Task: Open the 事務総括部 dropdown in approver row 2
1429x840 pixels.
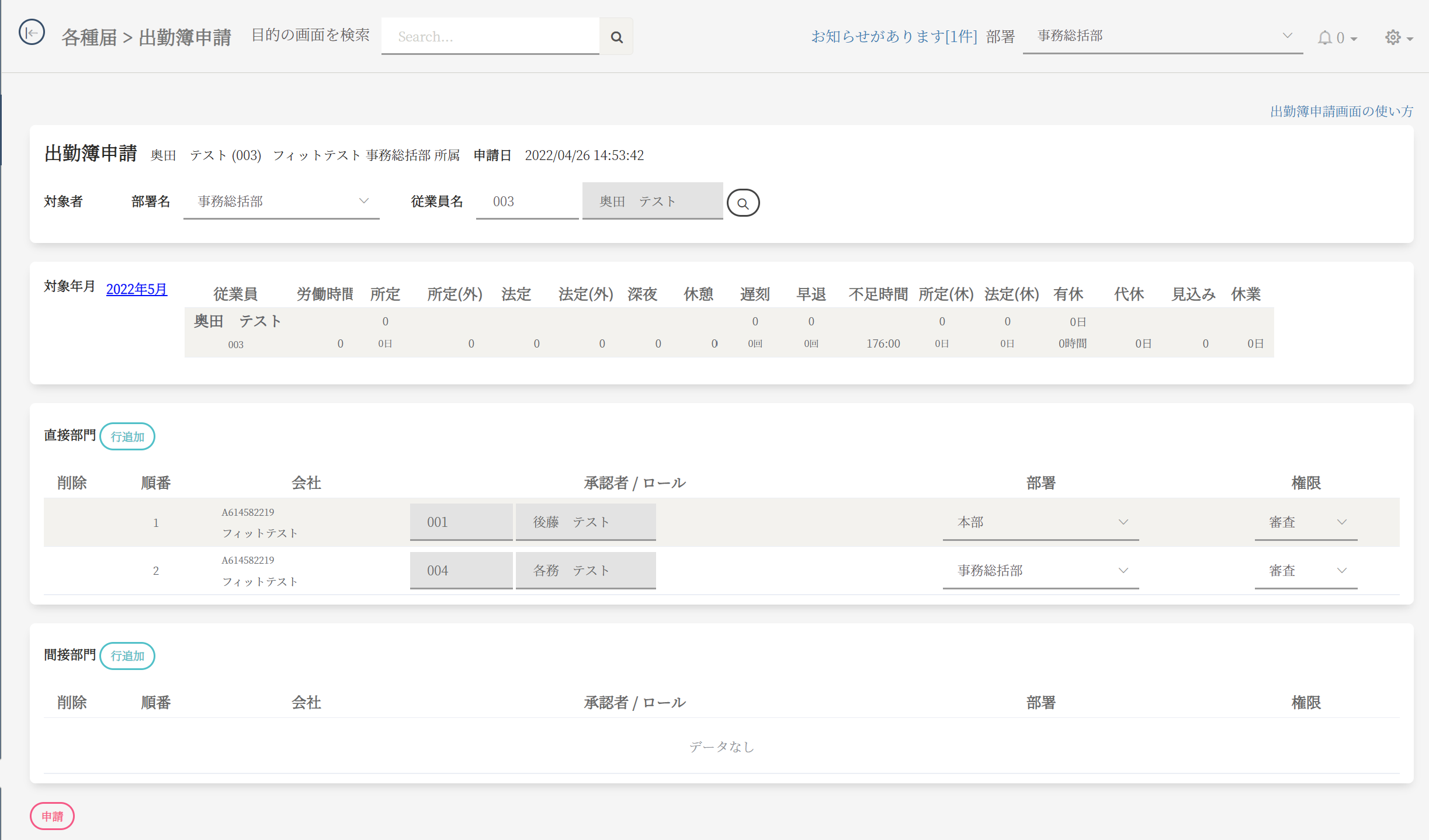Action: point(1040,571)
